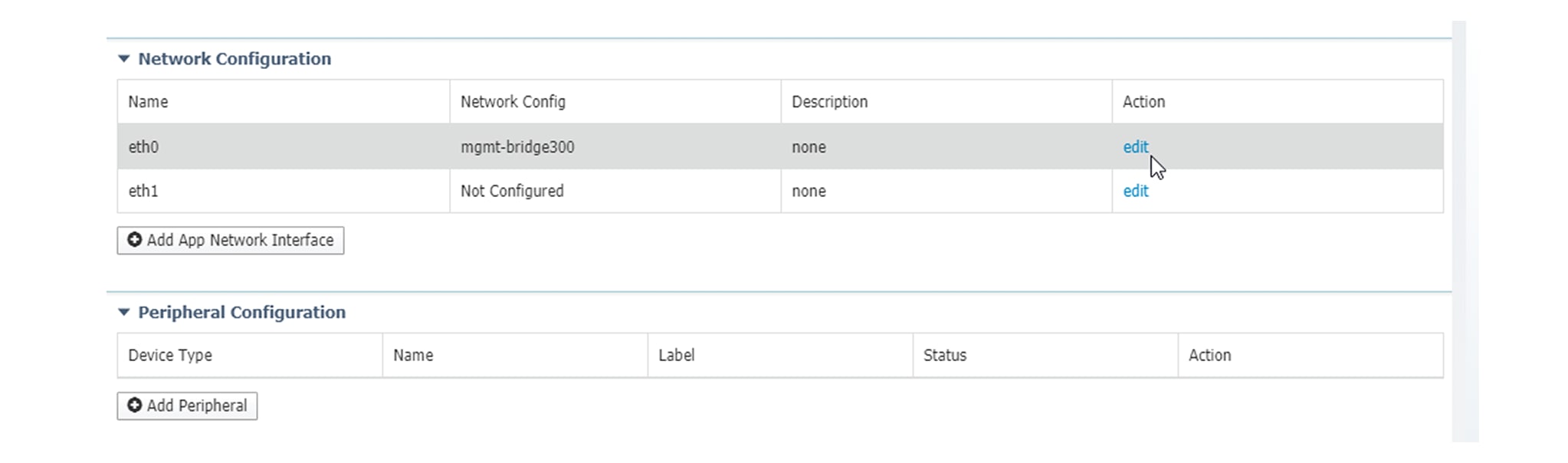1568x463 pixels.
Task: Click the none description for eth1
Action: 946,192
